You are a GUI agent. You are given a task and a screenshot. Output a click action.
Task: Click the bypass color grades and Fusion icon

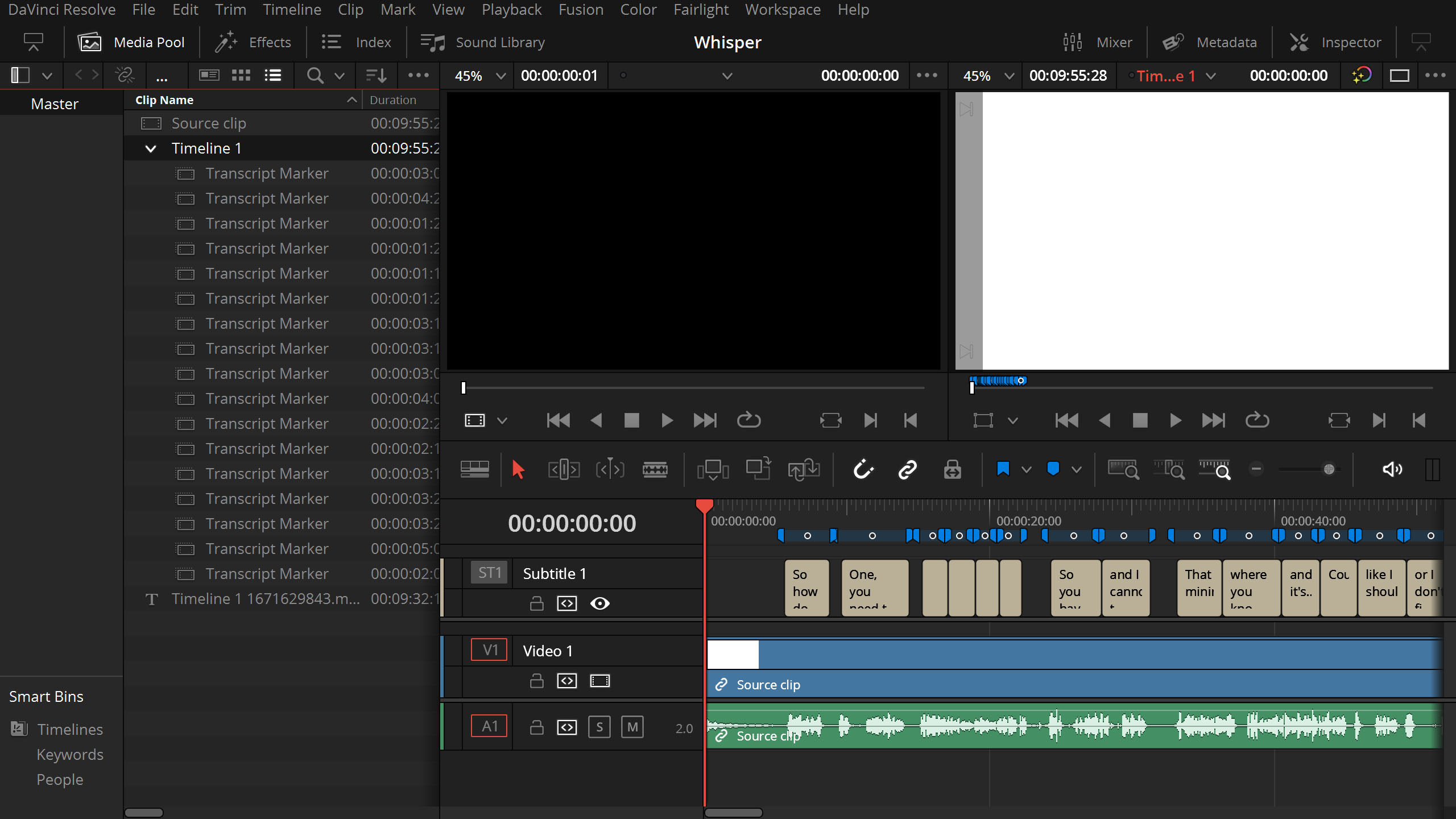(1362, 75)
